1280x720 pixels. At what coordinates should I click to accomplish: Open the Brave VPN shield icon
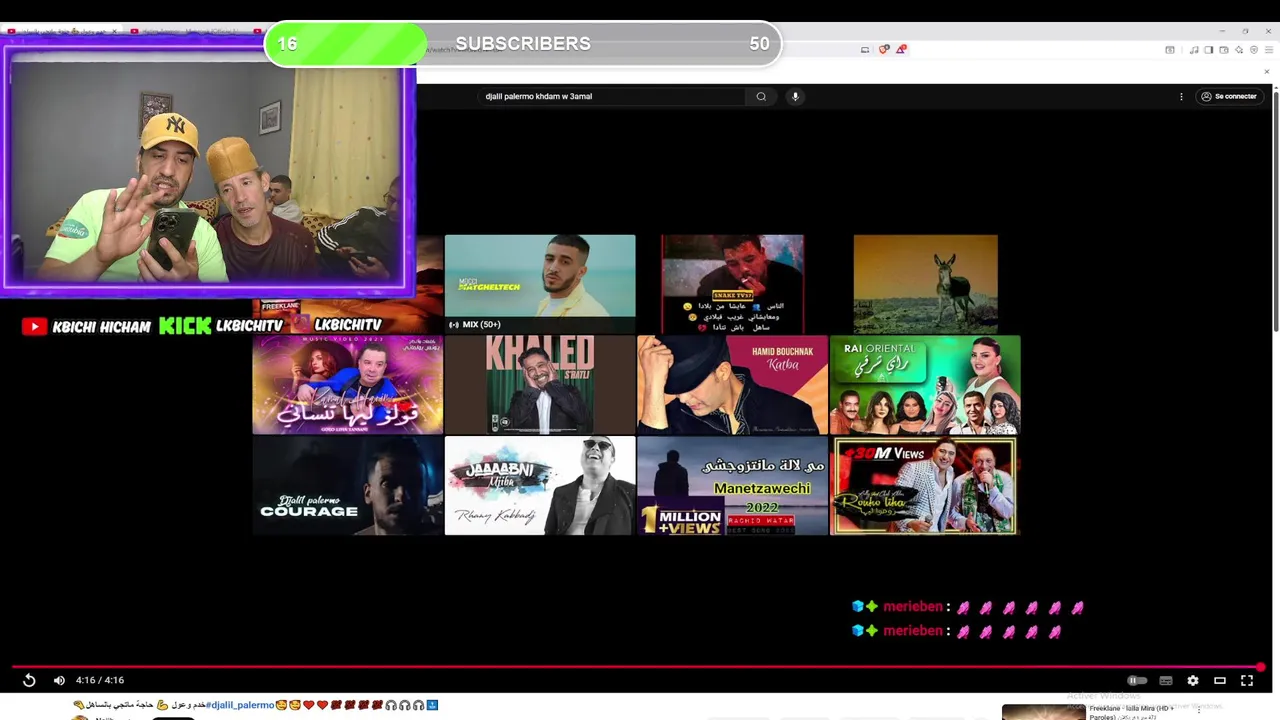[1253, 50]
